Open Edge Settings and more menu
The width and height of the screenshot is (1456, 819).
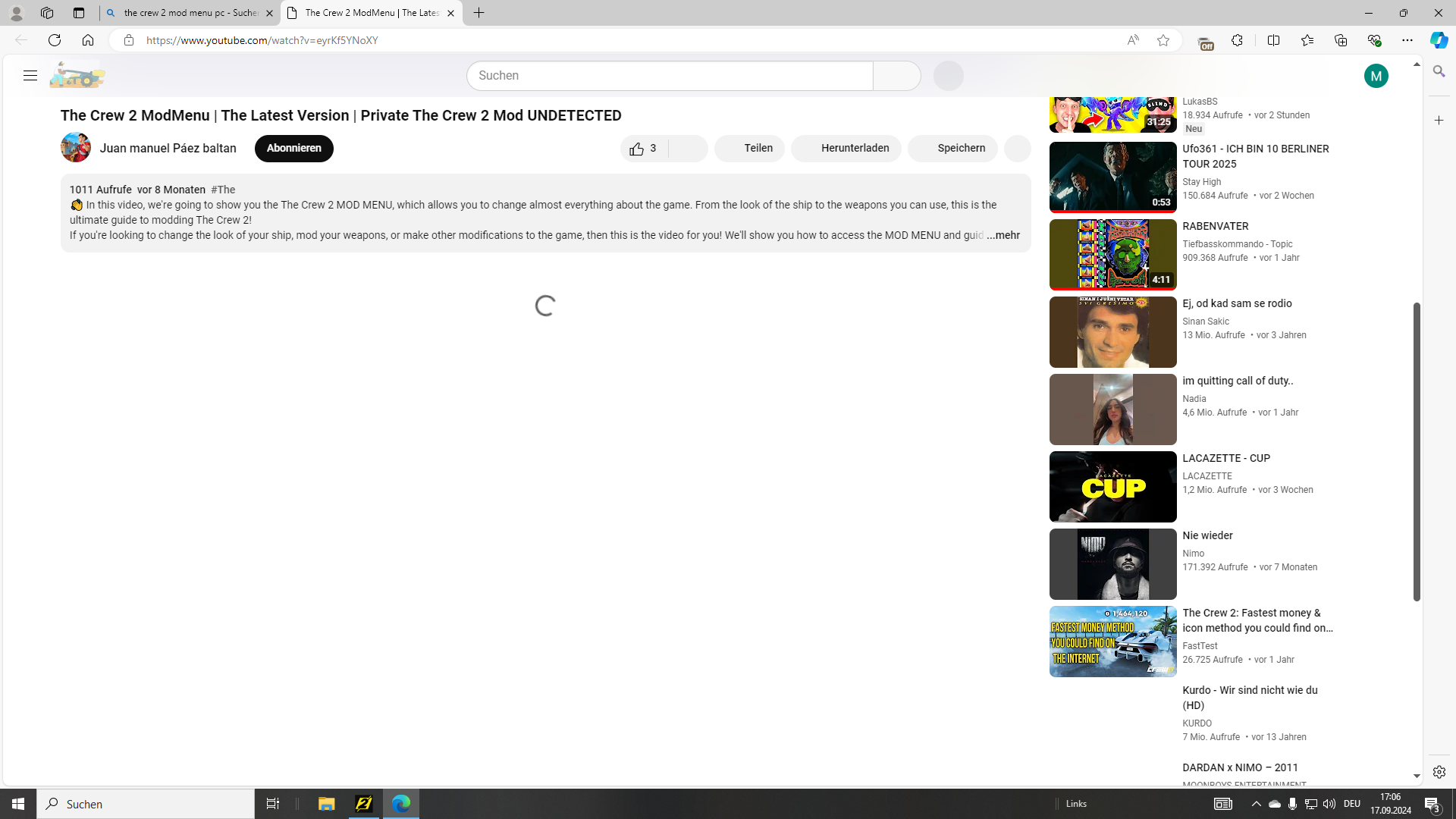tap(1407, 40)
